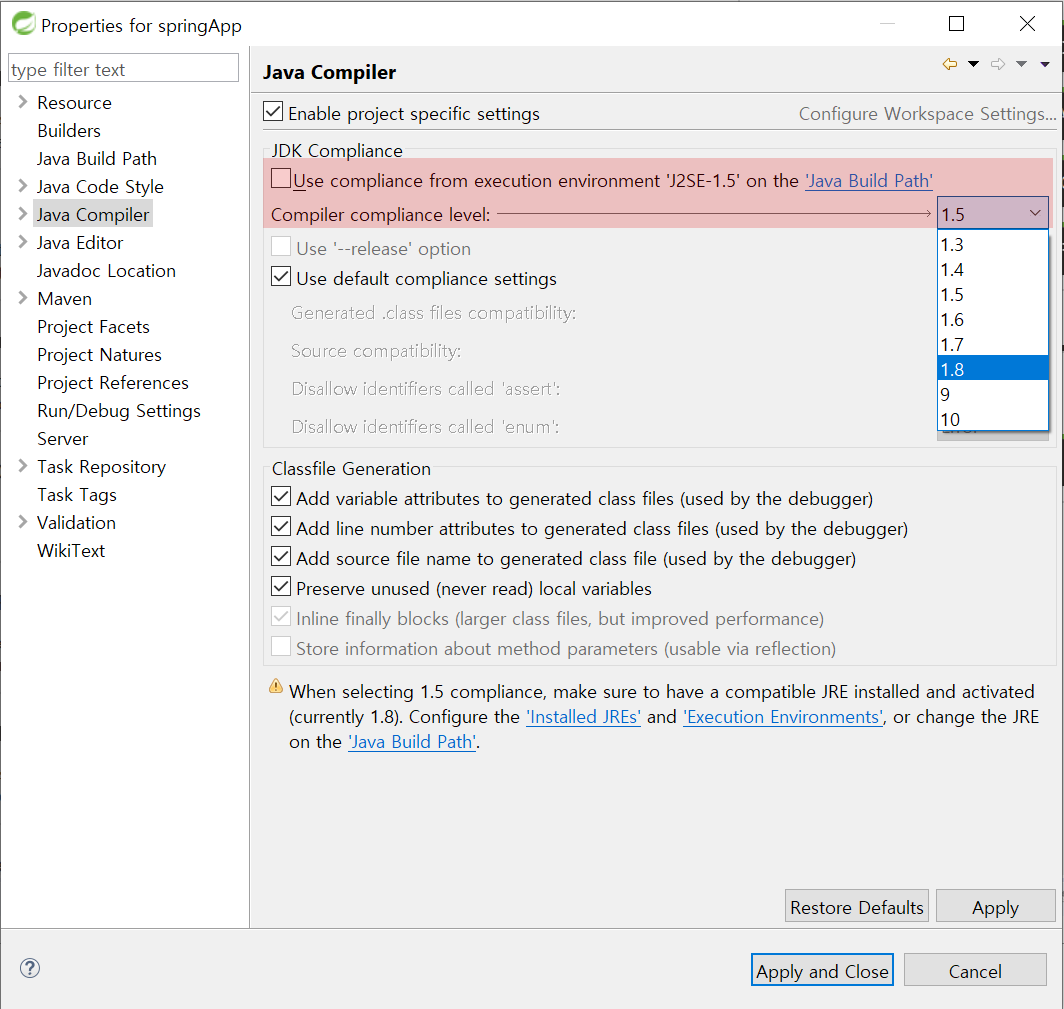The image size is (1064, 1009).
Task: Choose 1.5 option in the dropdown list
Action: 993,294
